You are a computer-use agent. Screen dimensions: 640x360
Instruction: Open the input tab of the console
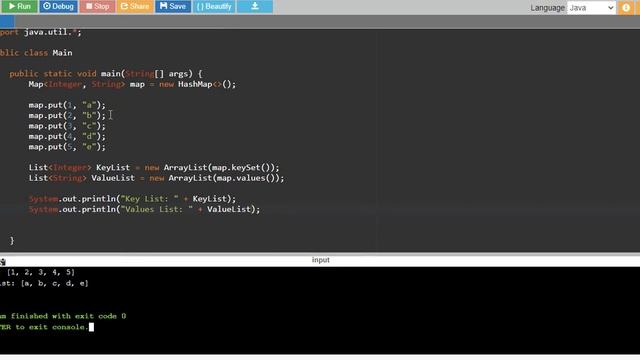pos(320,260)
